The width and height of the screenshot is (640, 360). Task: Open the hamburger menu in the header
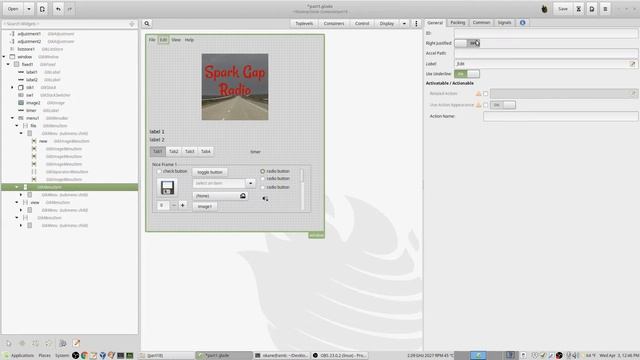[x=605, y=9]
